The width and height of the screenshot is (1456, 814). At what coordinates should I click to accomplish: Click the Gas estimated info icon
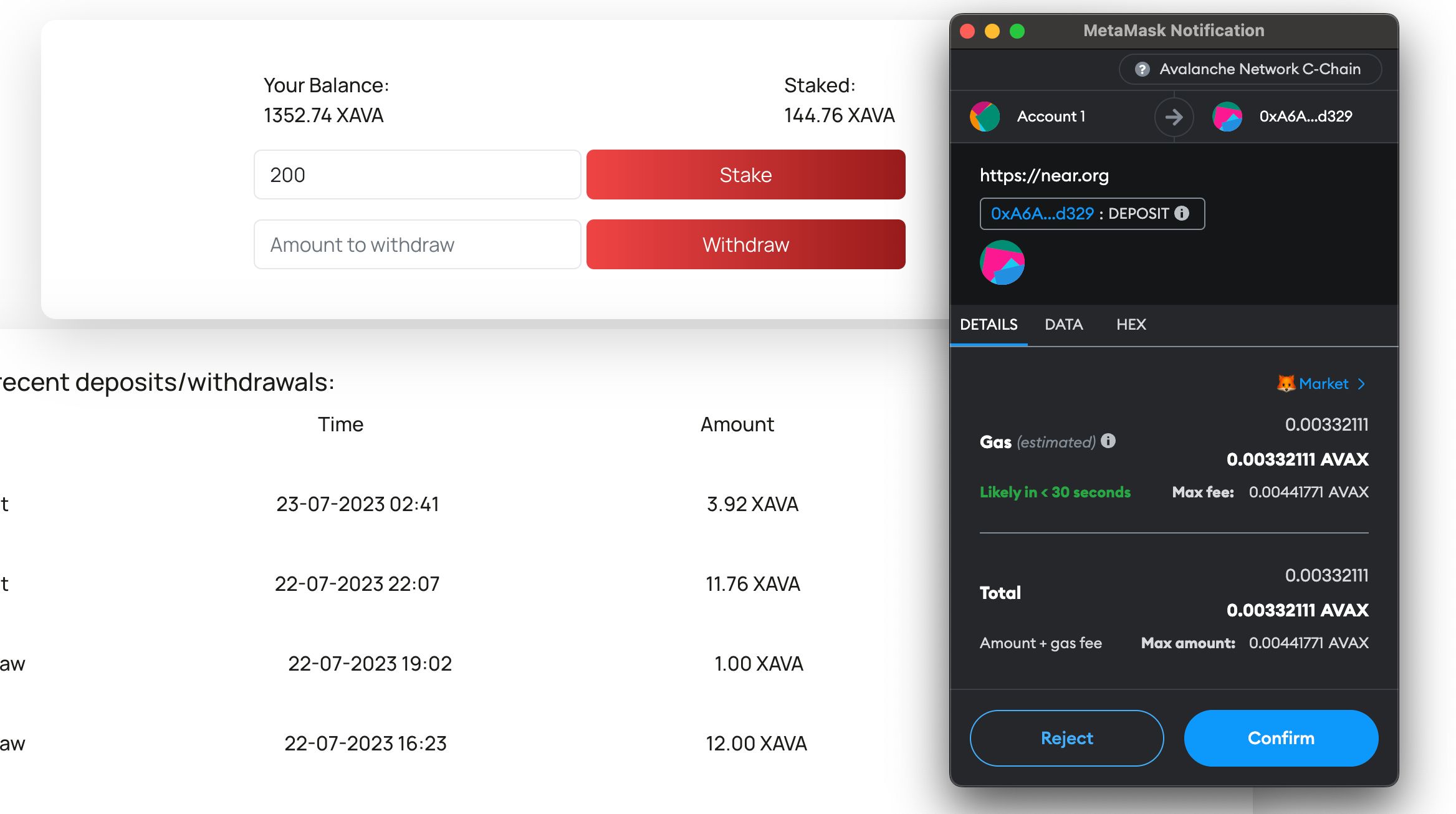(x=1108, y=441)
